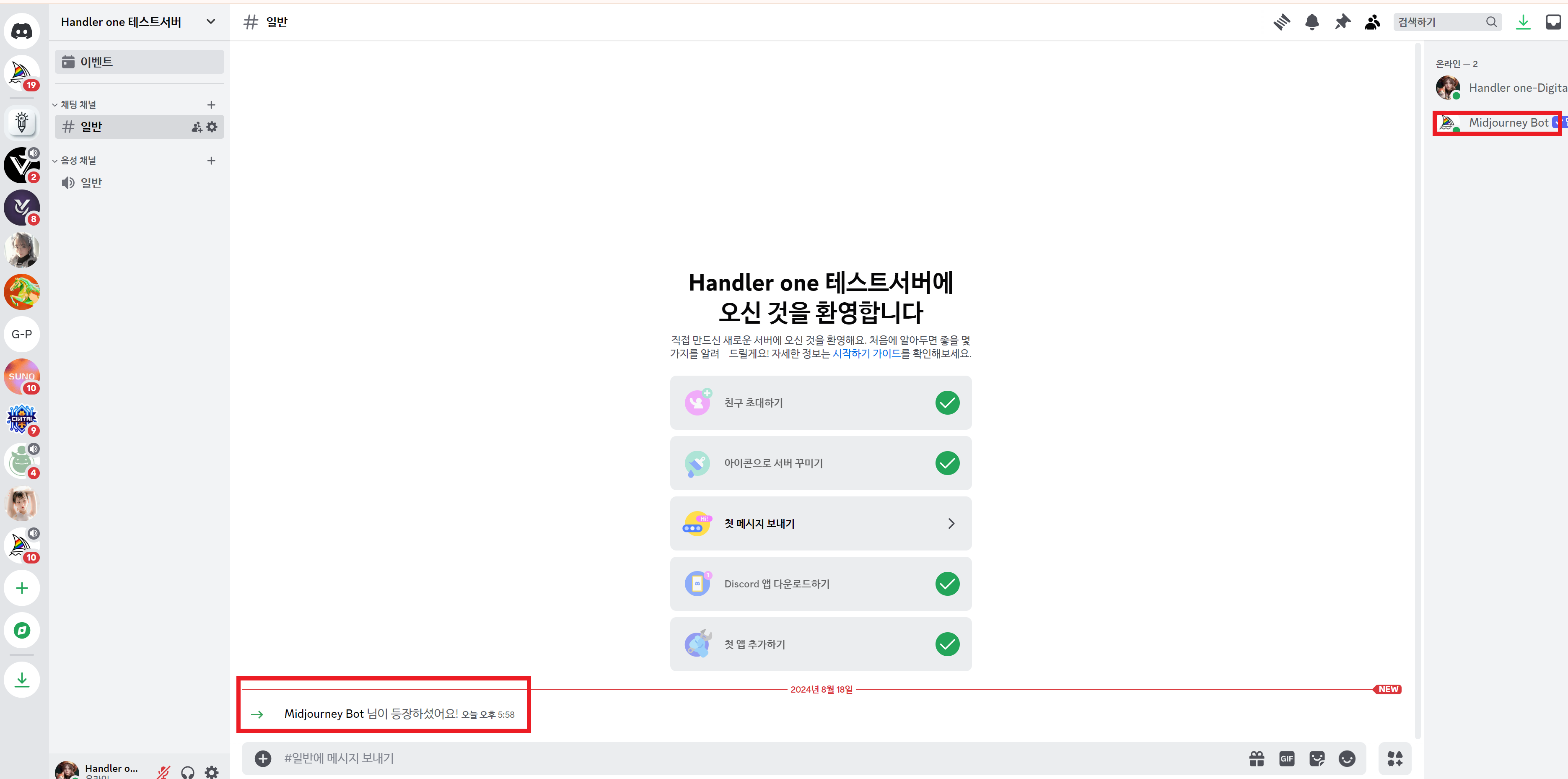1568x779 pixels.
Task: Open the orange horse server icon
Action: (22, 292)
